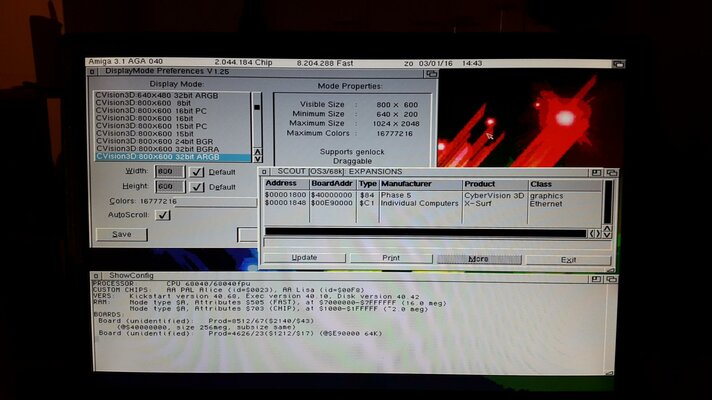Click display mode list scroll-down arrow
The width and height of the screenshot is (712, 400).
click(258, 159)
